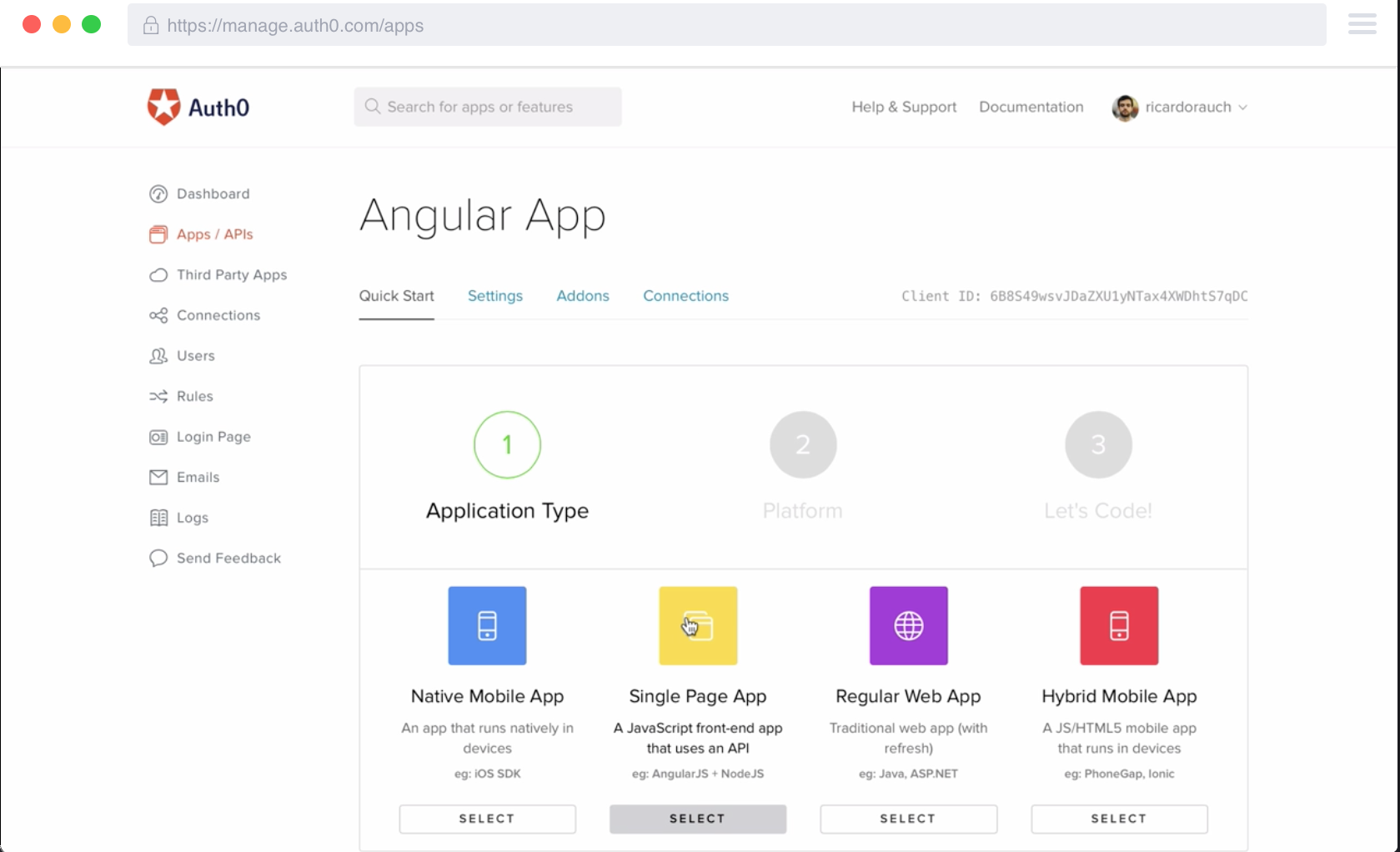Click the Login Page icon
This screenshot has height=852, width=1400.
(158, 437)
